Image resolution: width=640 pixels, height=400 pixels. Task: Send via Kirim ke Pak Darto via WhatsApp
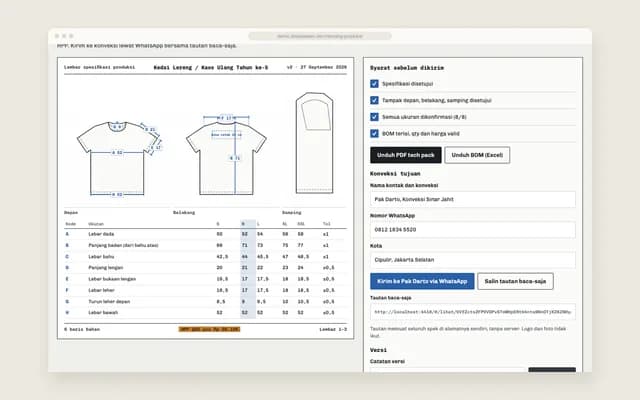[x=422, y=281]
